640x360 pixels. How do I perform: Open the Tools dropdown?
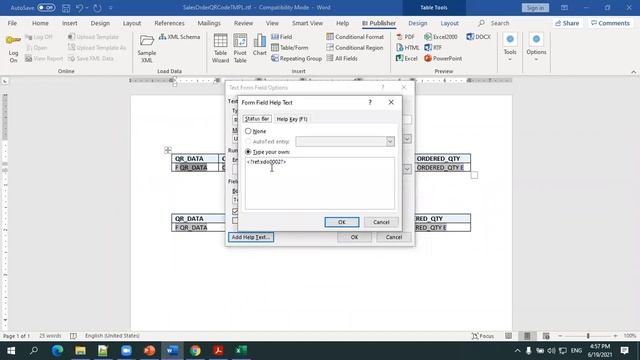tap(510, 48)
